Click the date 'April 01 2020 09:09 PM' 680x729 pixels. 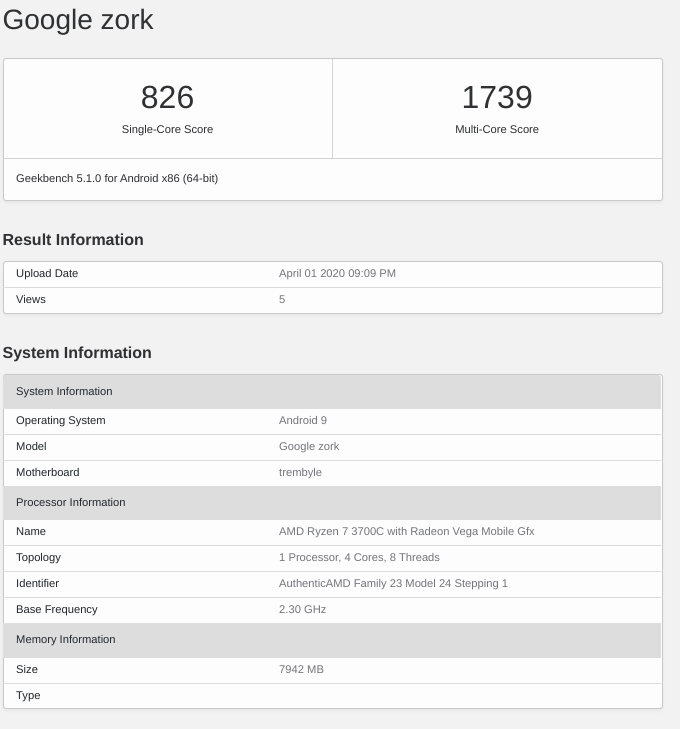[337, 273]
